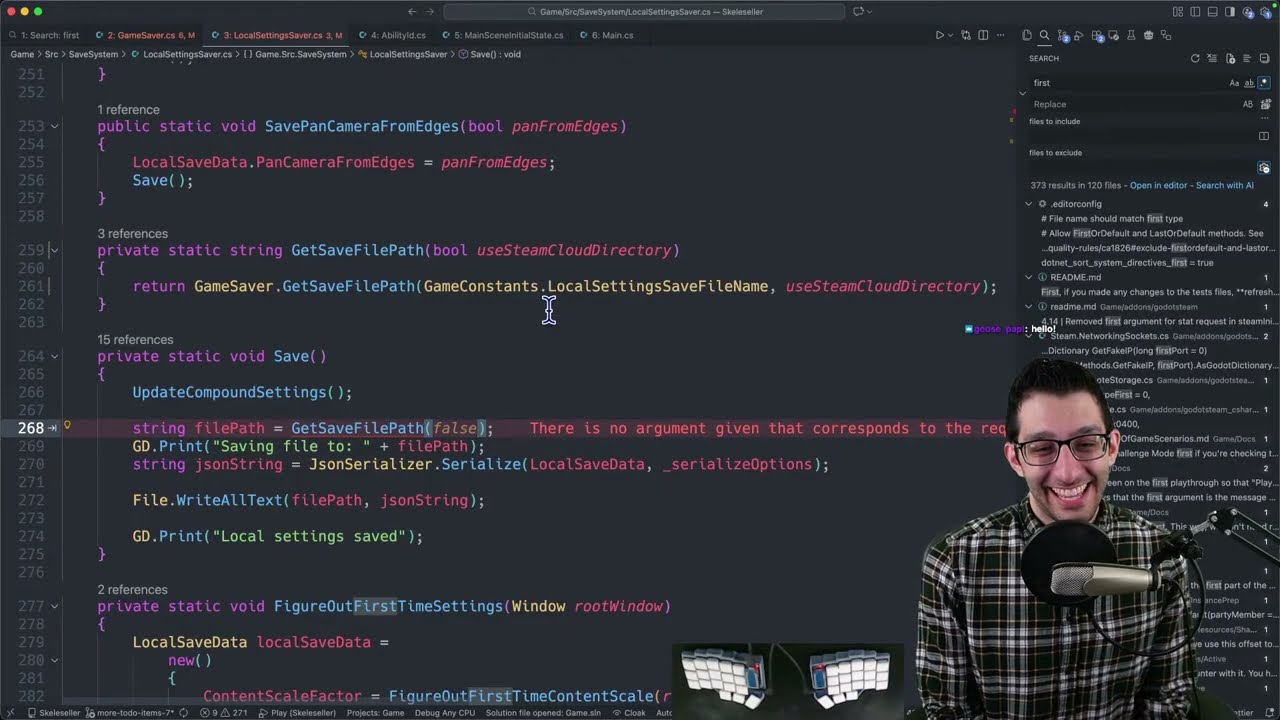This screenshot has height=720, width=1280.
Task: Go back with the left arrow
Action: coord(412,11)
